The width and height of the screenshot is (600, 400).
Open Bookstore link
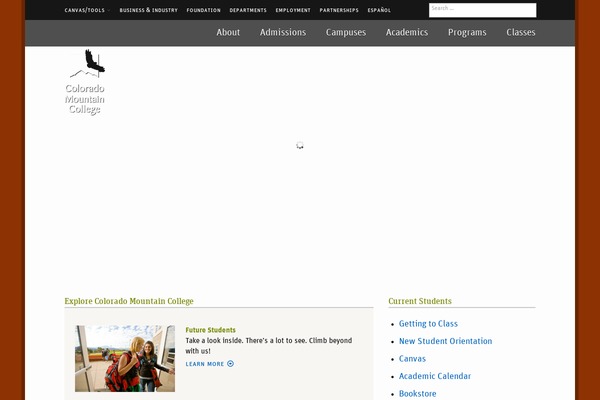tap(417, 394)
